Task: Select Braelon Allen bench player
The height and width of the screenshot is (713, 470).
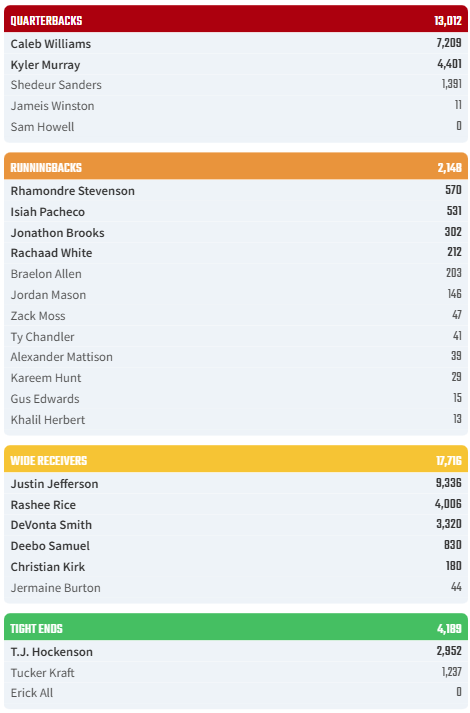Action: click(235, 273)
